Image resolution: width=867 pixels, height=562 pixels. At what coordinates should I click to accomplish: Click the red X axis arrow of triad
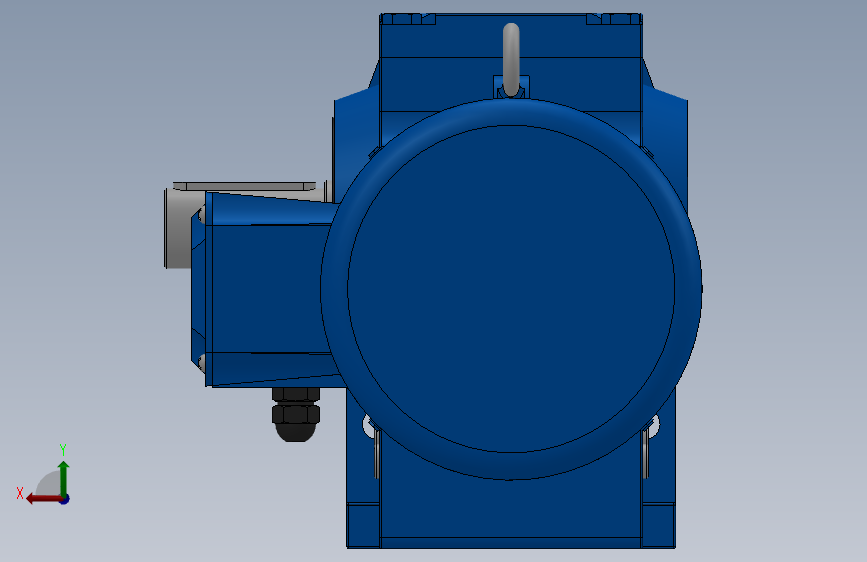(43, 499)
